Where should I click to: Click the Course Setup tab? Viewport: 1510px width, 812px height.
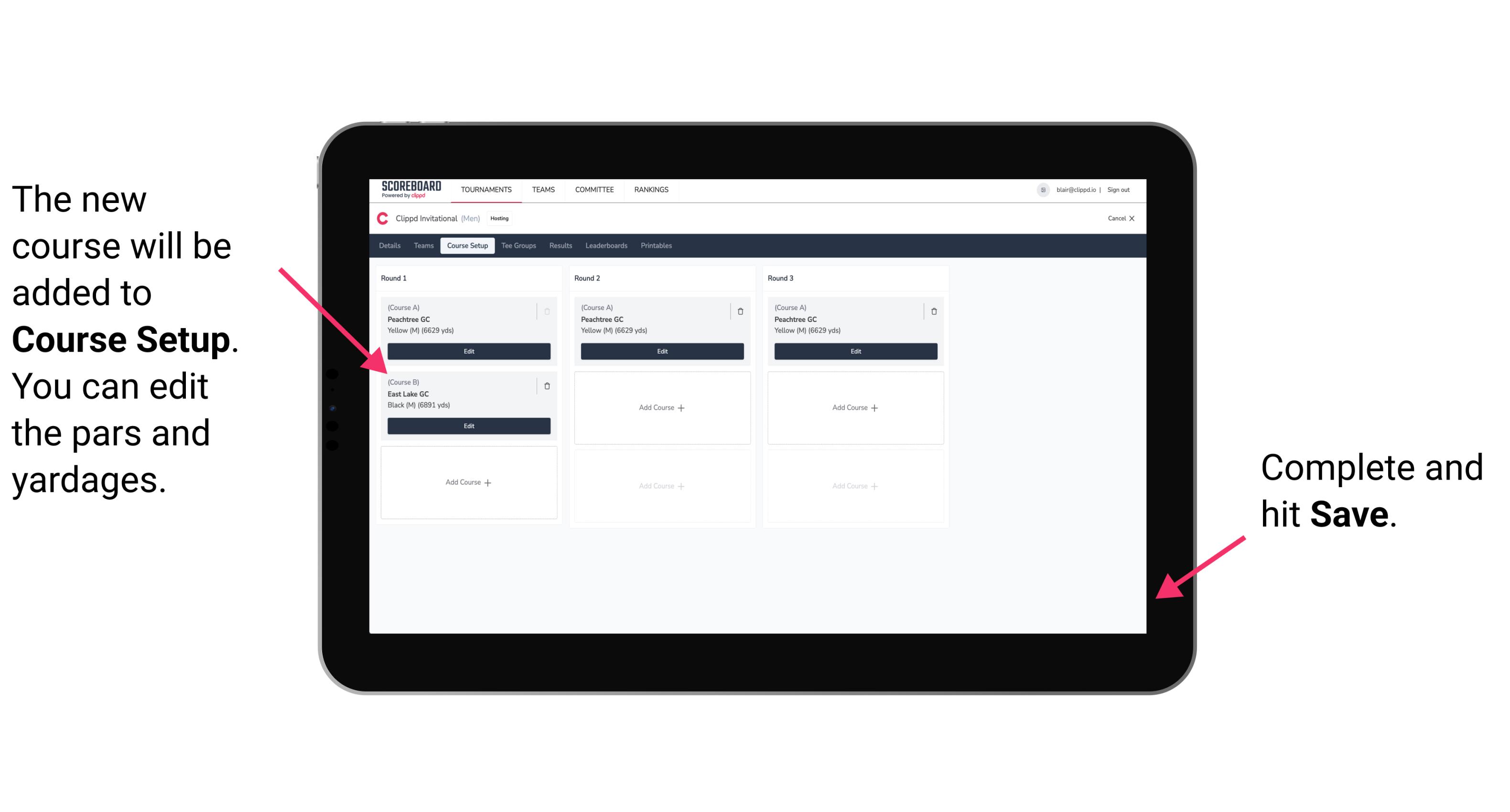tap(467, 246)
